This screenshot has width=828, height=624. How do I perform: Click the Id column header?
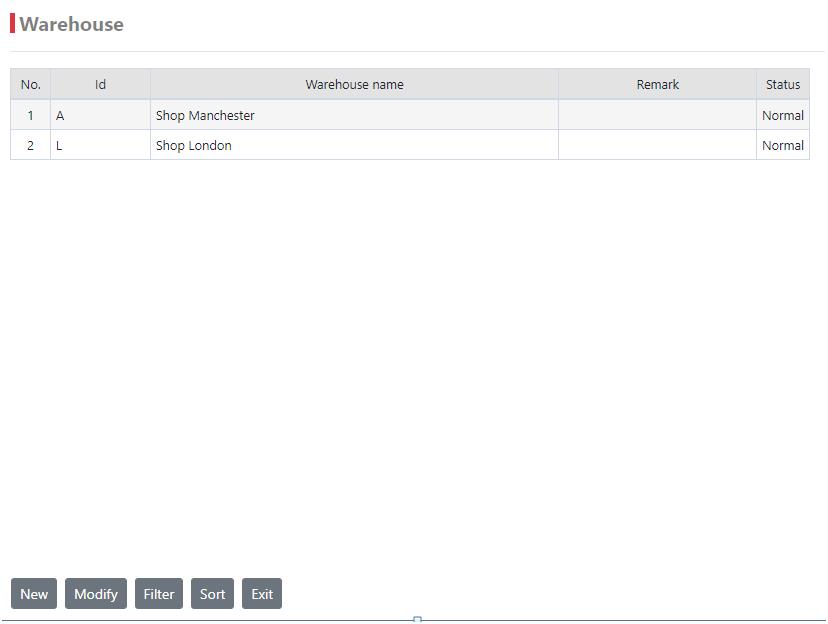click(x=100, y=84)
